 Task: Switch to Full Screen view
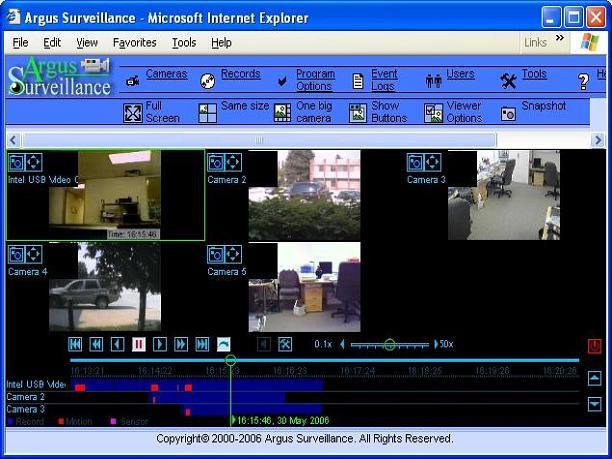pos(151,112)
